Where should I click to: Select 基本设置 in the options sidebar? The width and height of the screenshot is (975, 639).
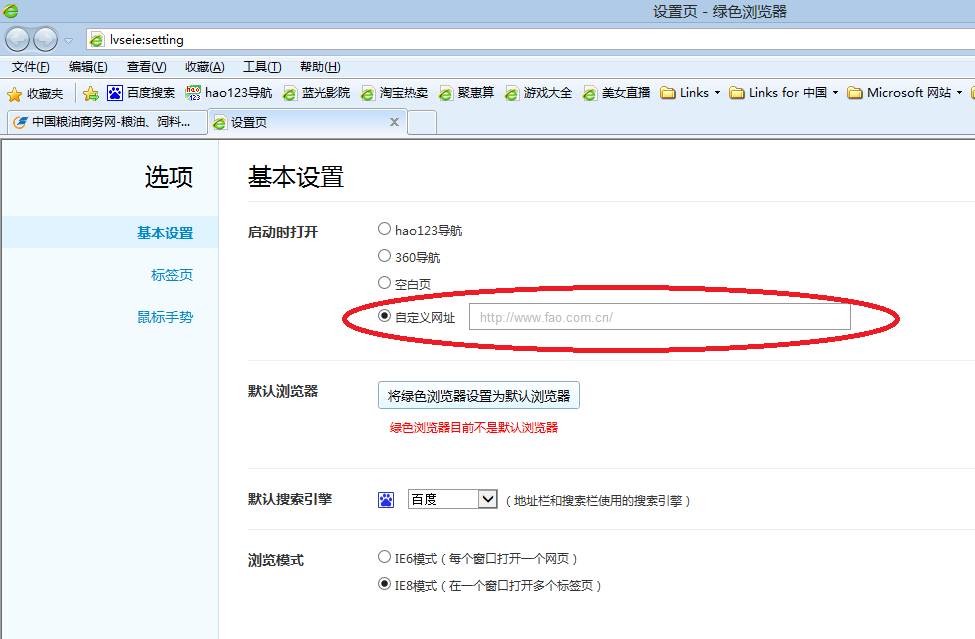165,233
